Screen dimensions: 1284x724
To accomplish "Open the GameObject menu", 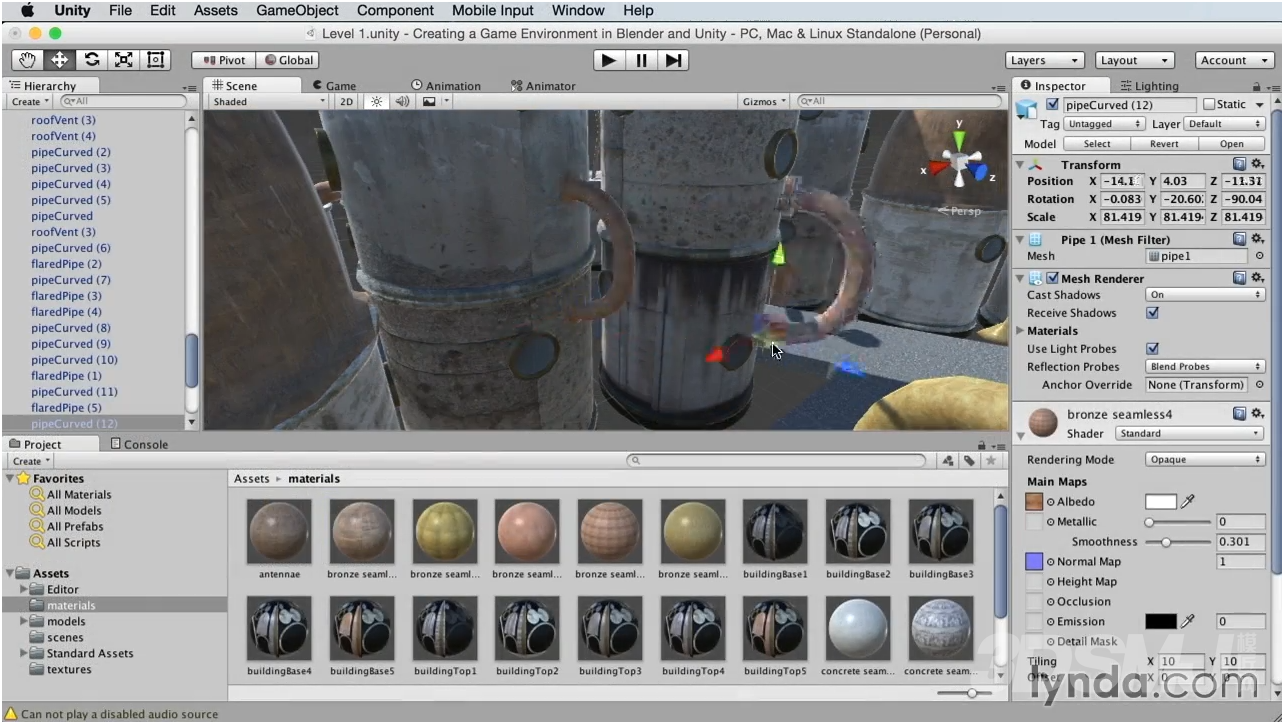I will (297, 11).
